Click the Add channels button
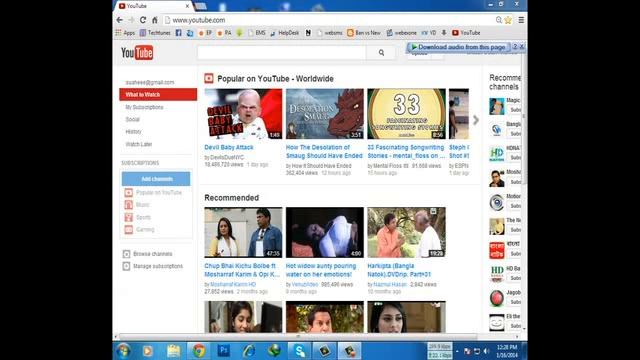This screenshot has height=360, width=640. 156,179
